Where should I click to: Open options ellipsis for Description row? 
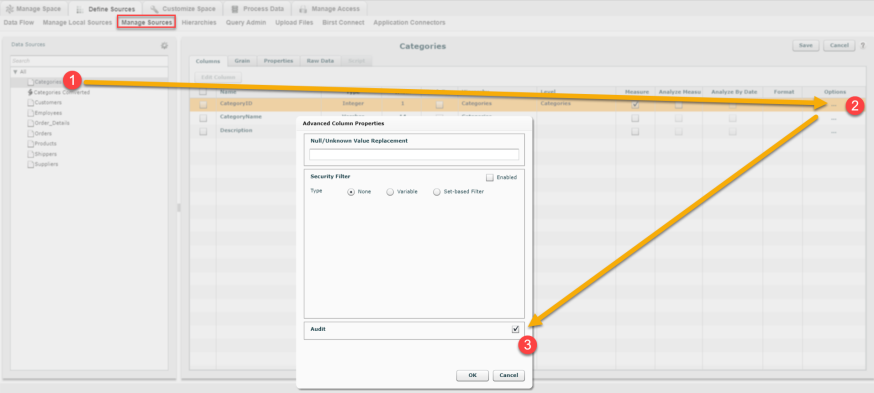833,132
